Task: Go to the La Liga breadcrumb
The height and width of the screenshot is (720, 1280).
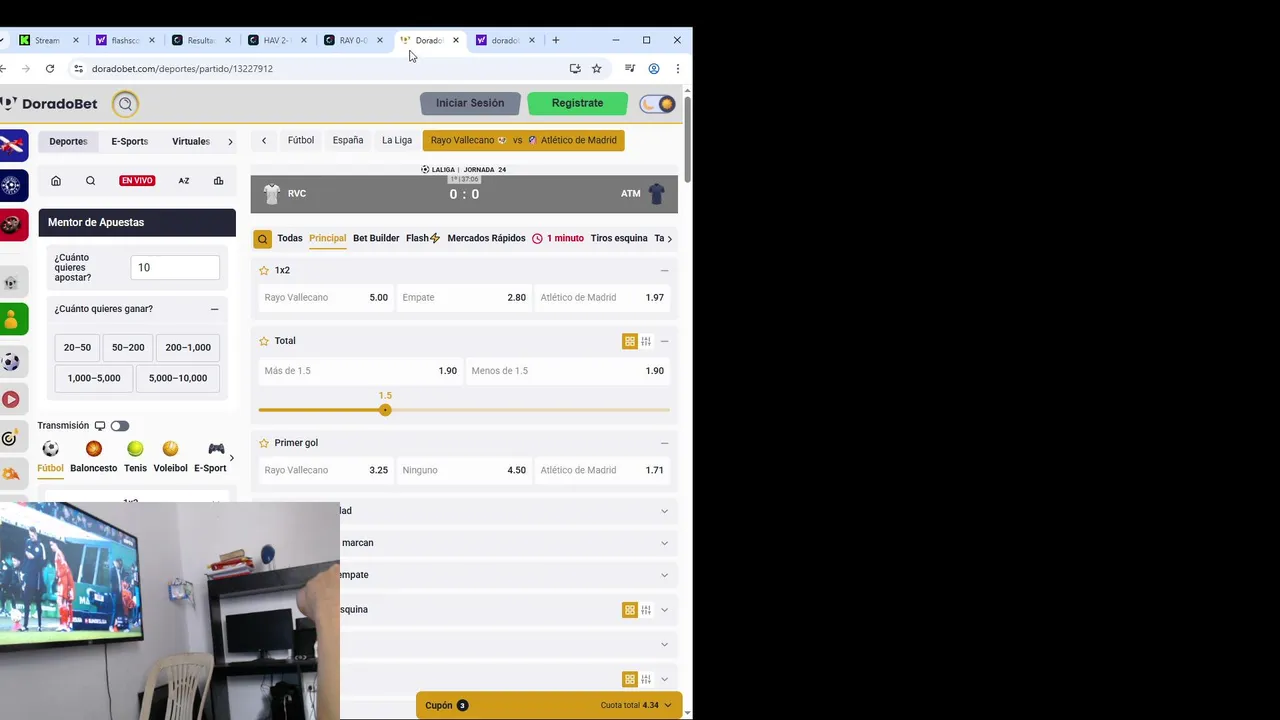Action: 397,141
